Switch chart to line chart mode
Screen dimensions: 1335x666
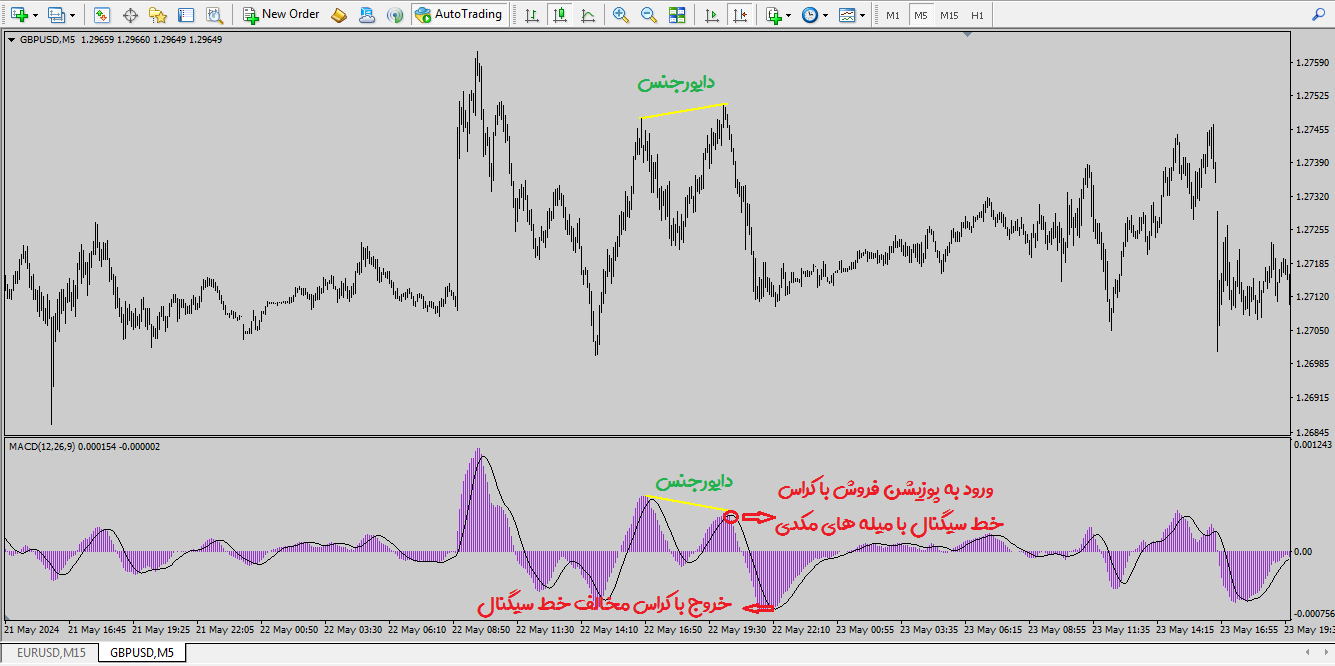[x=587, y=15]
